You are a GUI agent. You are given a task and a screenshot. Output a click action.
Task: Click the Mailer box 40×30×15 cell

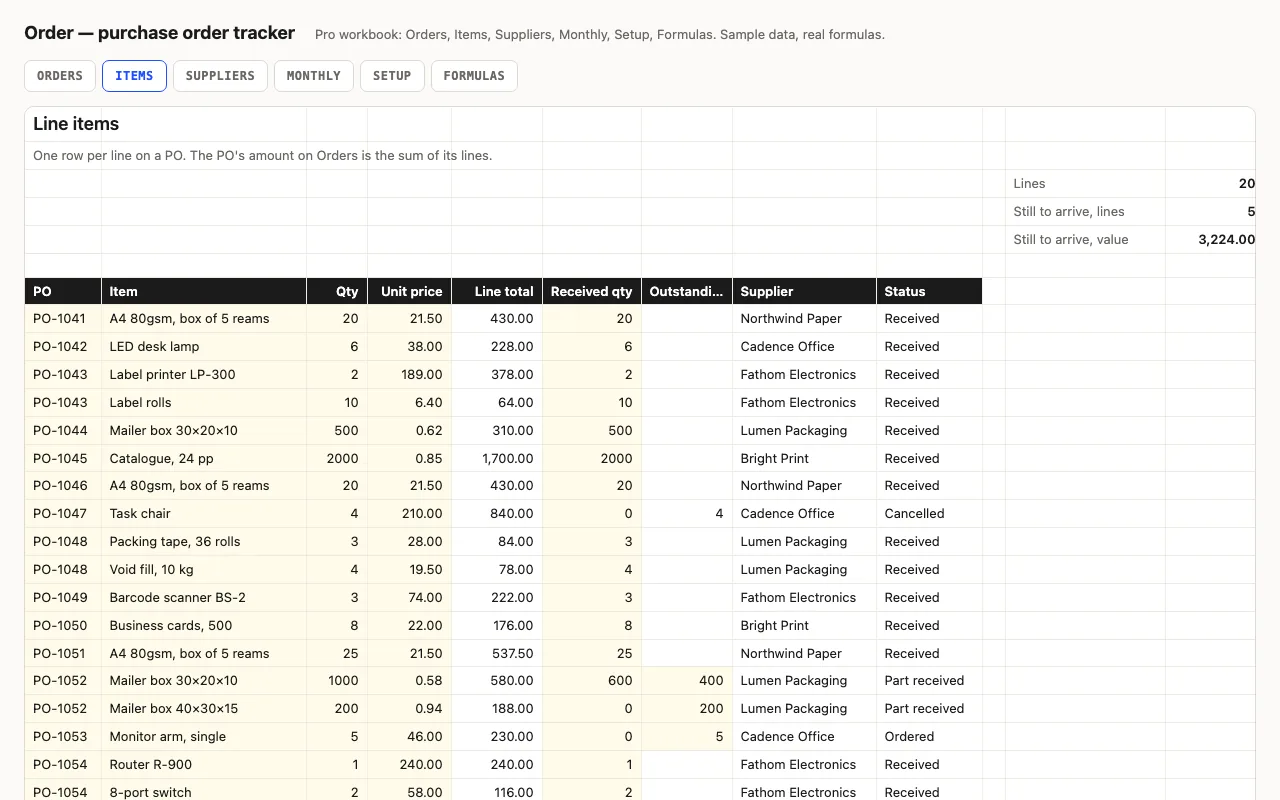[x=204, y=709]
